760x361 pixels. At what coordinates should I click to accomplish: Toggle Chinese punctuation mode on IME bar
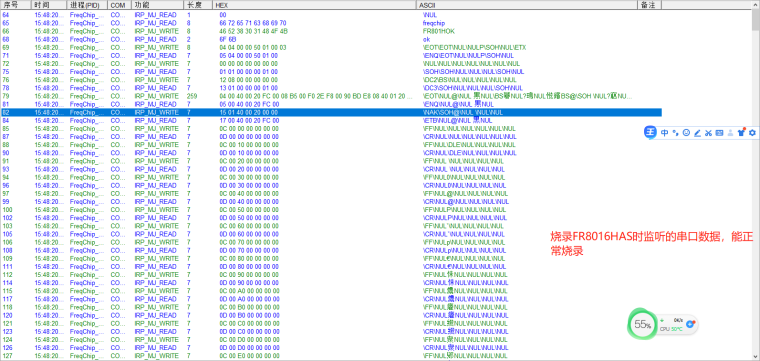pos(675,133)
